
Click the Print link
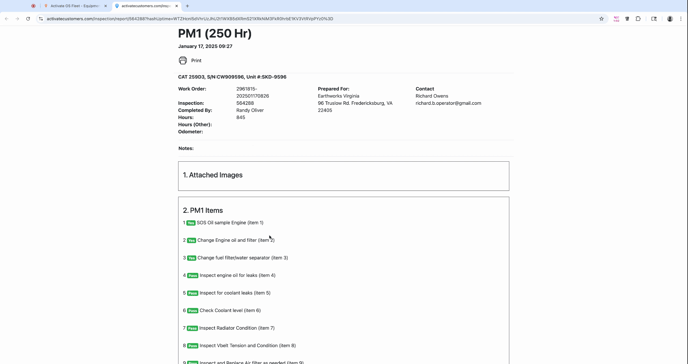[196, 61]
